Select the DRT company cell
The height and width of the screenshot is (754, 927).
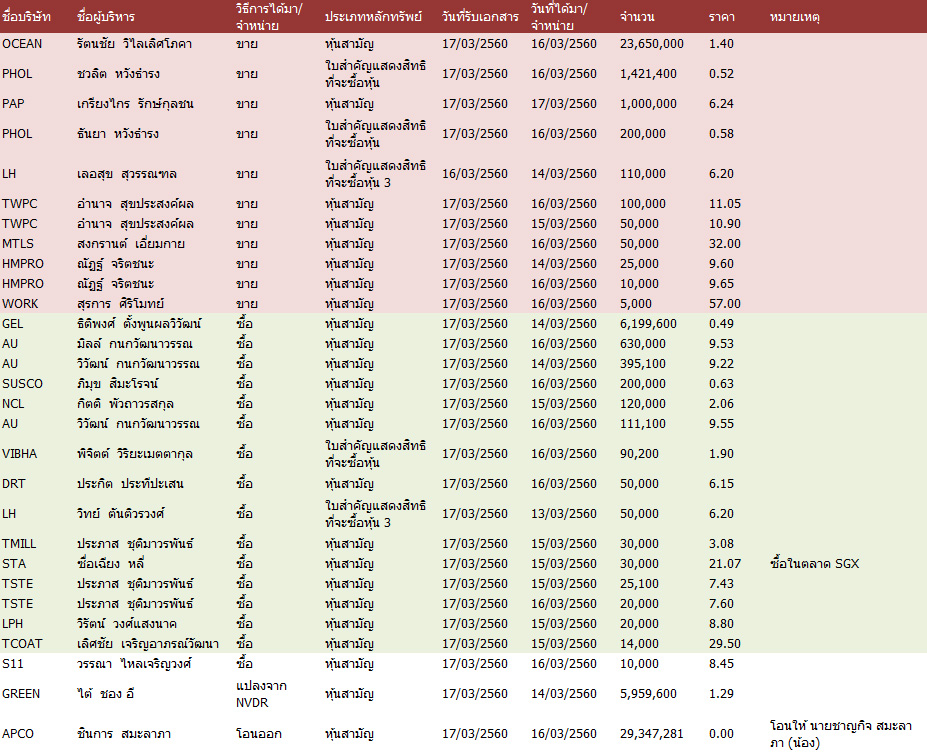tap(14, 484)
